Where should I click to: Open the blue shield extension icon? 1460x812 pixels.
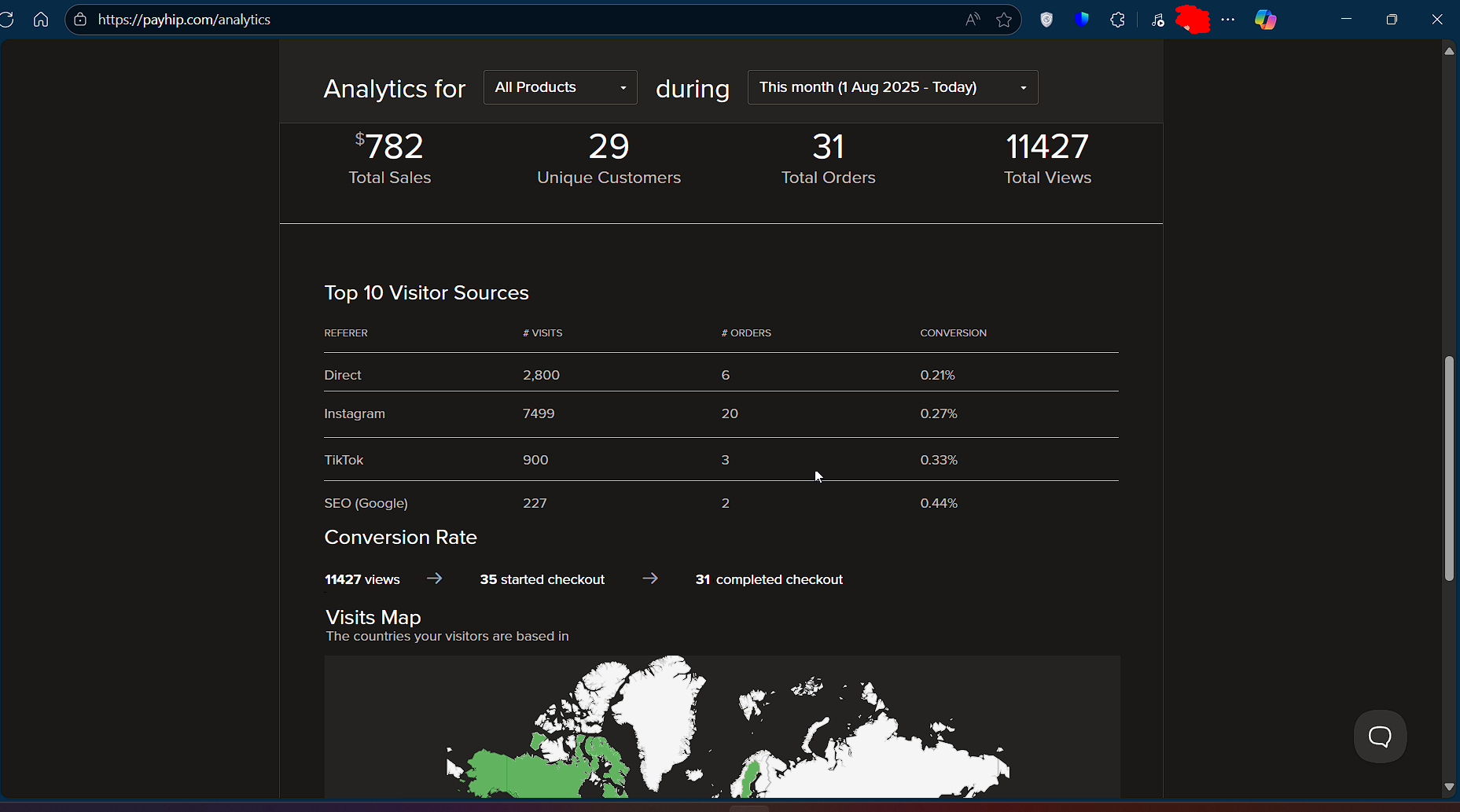1082,20
